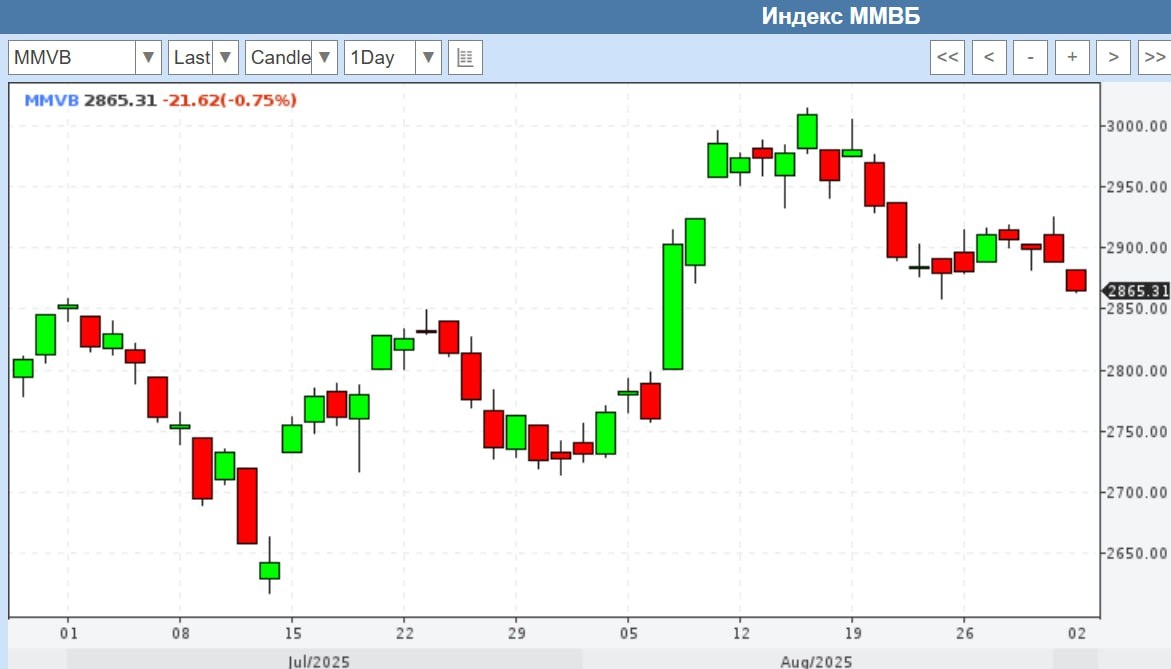Click the 08 date label on time axis
The width and height of the screenshot is (1171, 669).
click(181, 633)
